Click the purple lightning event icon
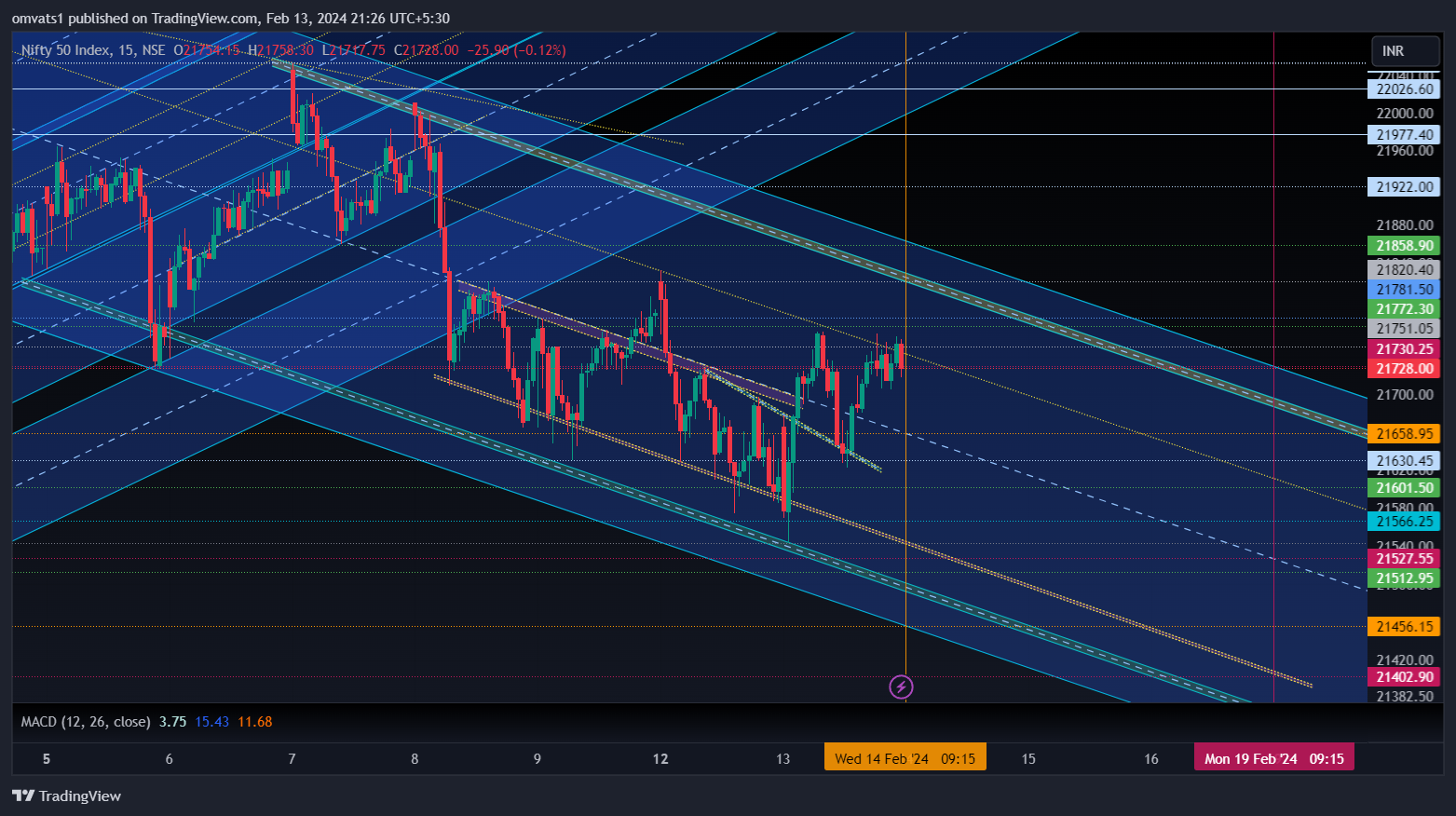 pyautogui.click(x=901, y=687)
